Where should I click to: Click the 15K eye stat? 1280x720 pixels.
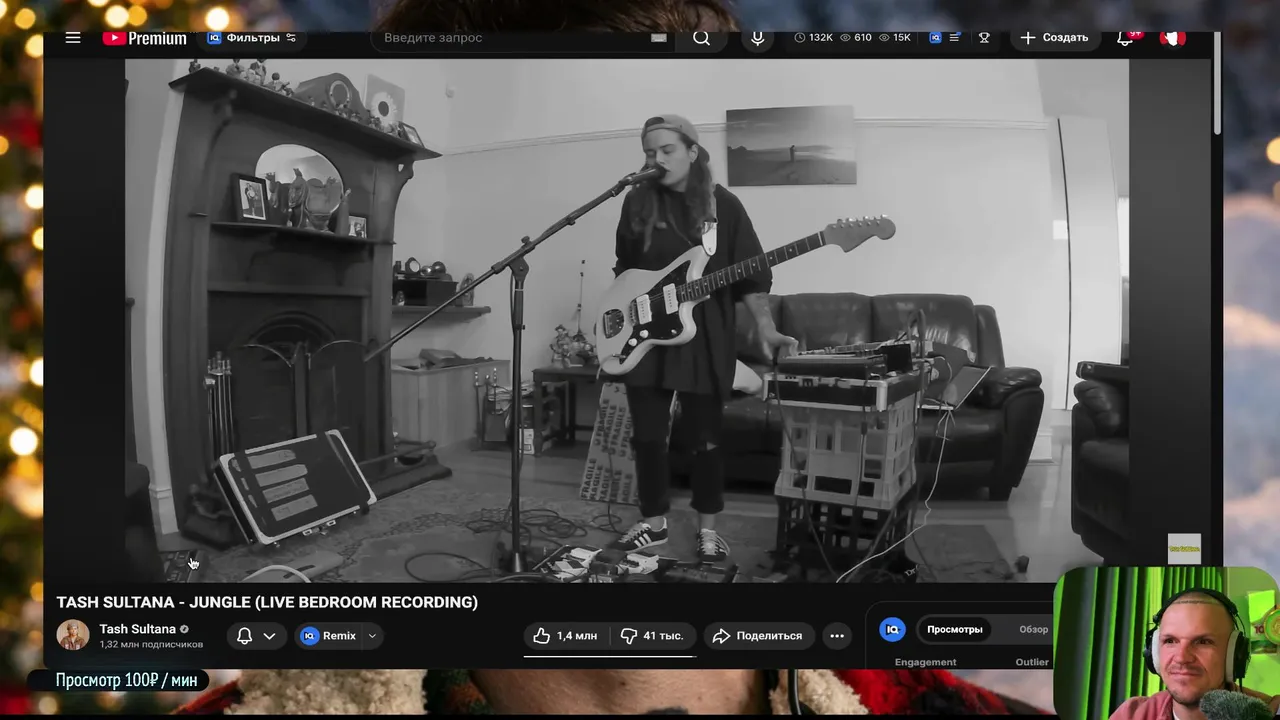(894, 38)
